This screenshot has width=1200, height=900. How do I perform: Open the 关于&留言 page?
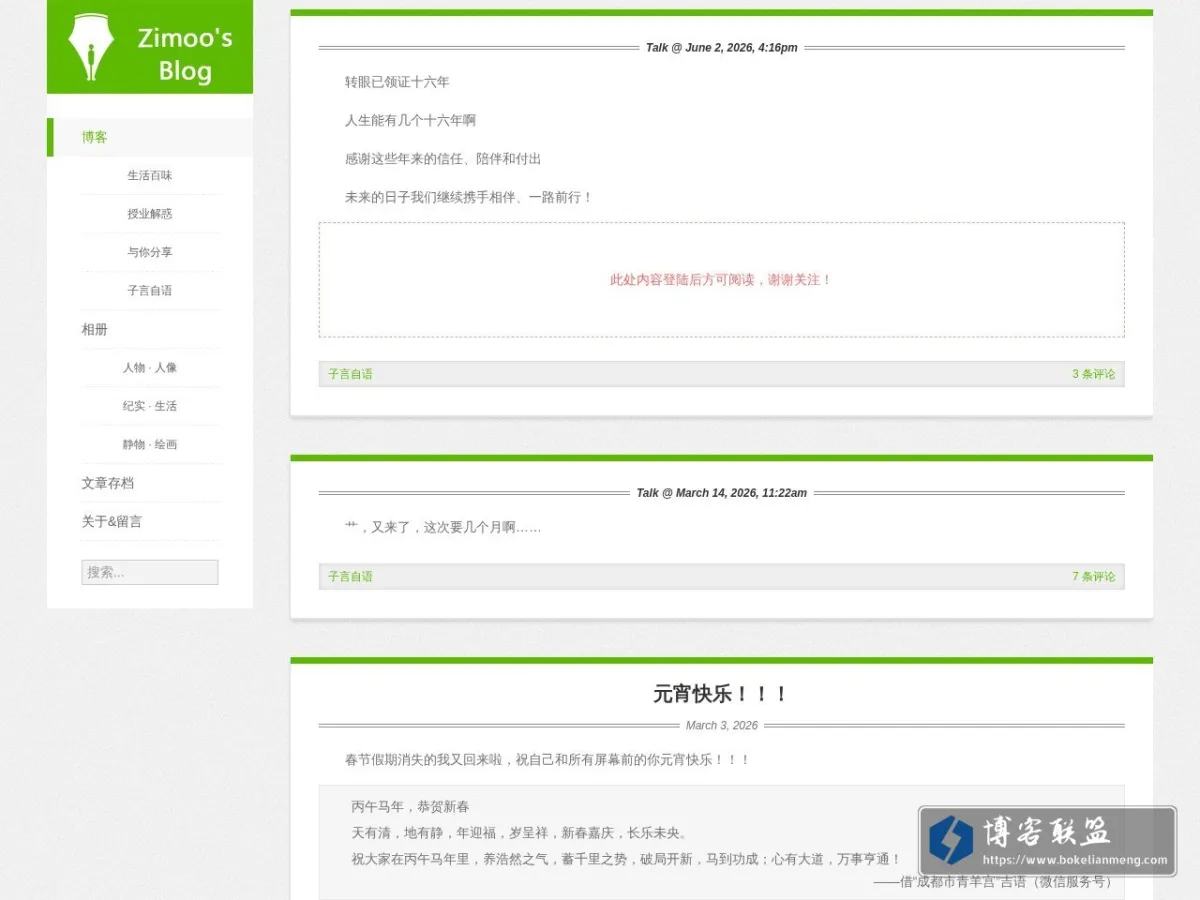[112, 521]
